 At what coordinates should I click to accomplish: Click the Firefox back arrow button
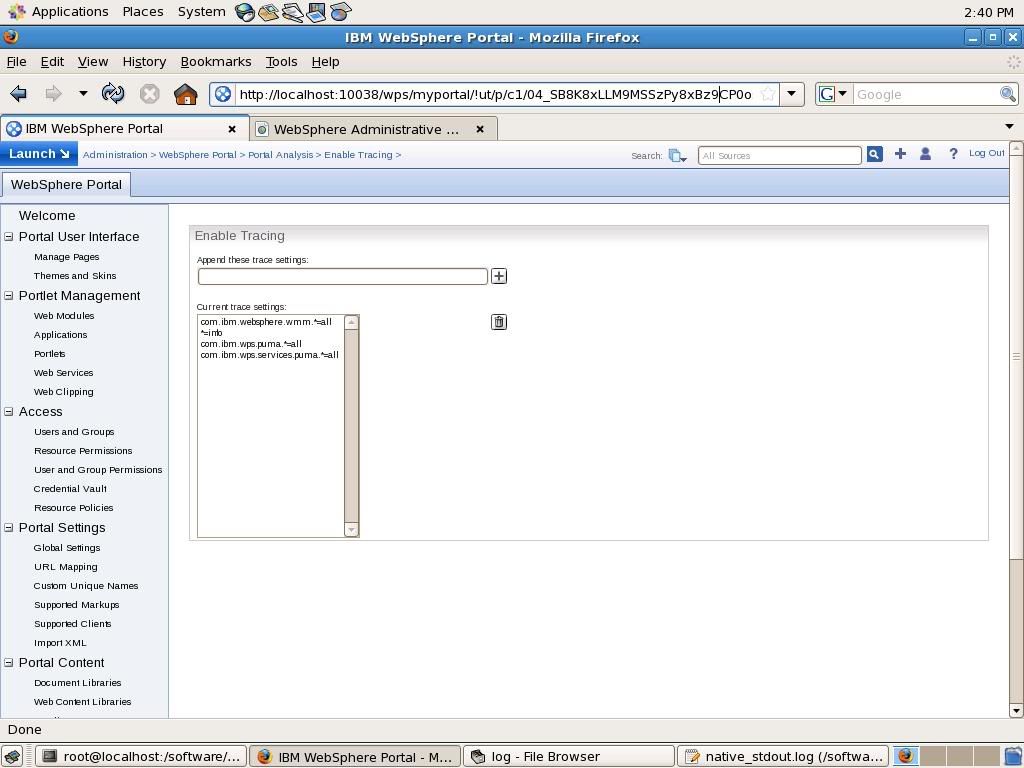click(x=18, y=94)
